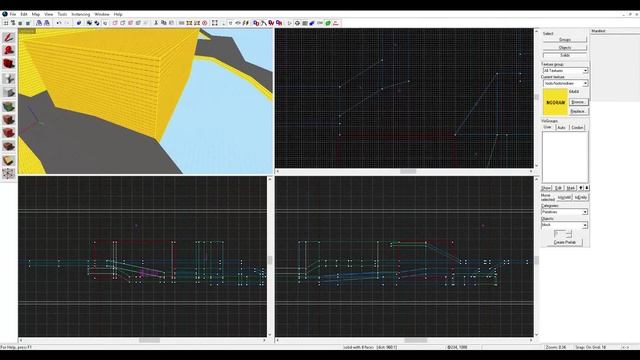
Task: Open the Edit menu
Action: (x=24, y=14)
